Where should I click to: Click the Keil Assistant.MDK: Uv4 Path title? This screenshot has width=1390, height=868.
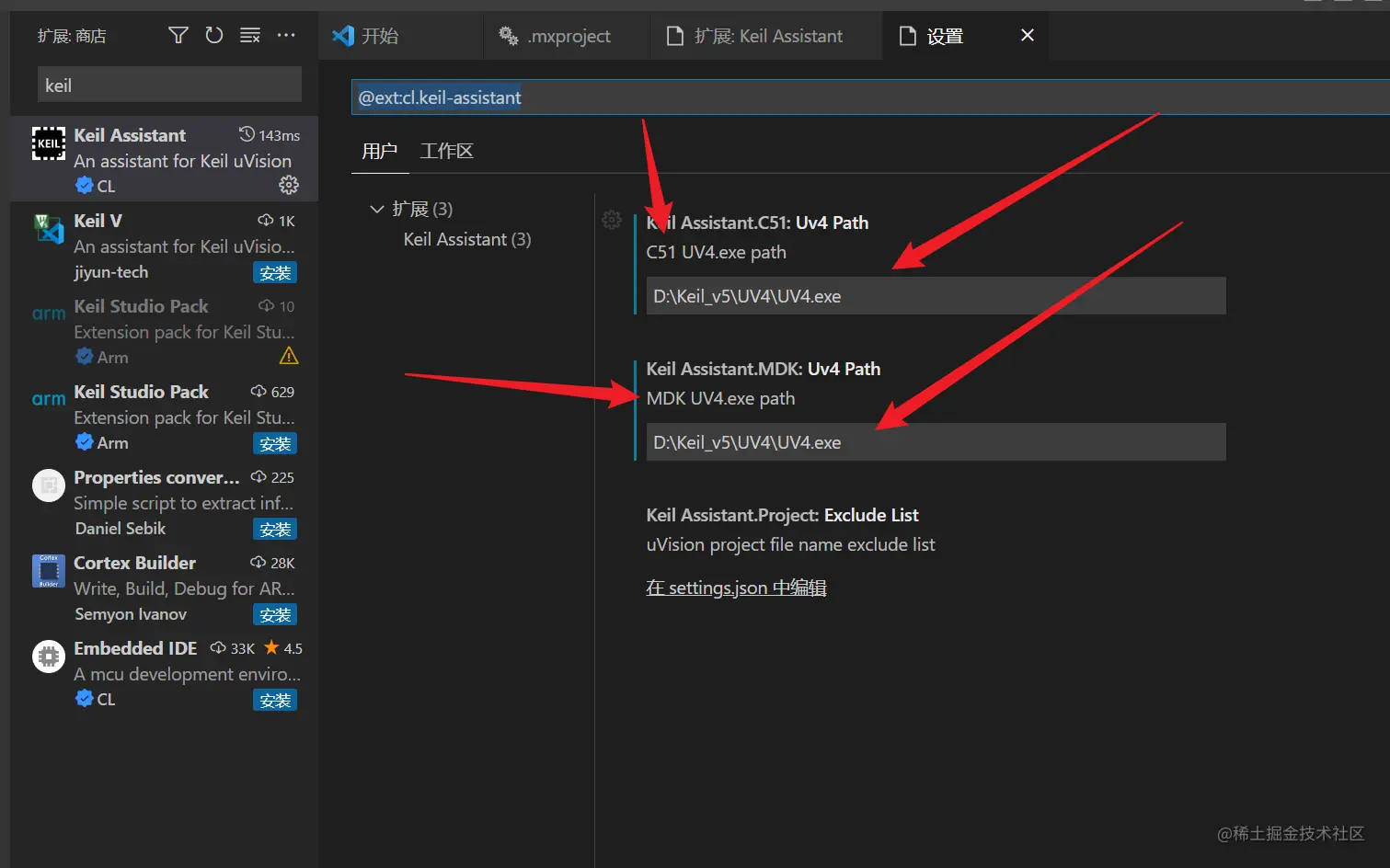[x=763, y=369]
